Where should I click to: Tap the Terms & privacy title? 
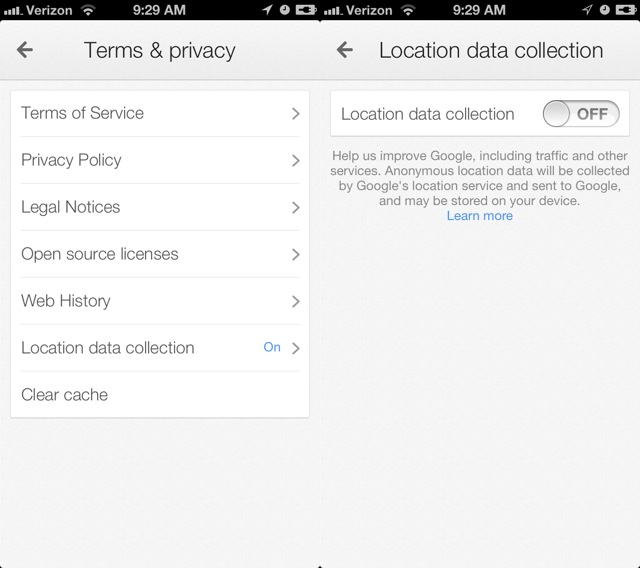pyautogui.click(x=160, y=51)
